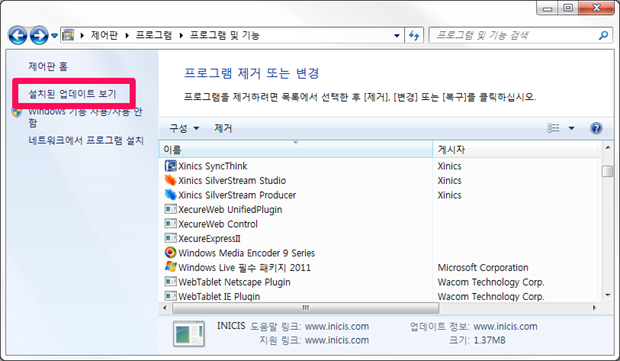Screen dimensions: 620x361
Task: Select XecureWeb Control row
Action: [380, 224]
